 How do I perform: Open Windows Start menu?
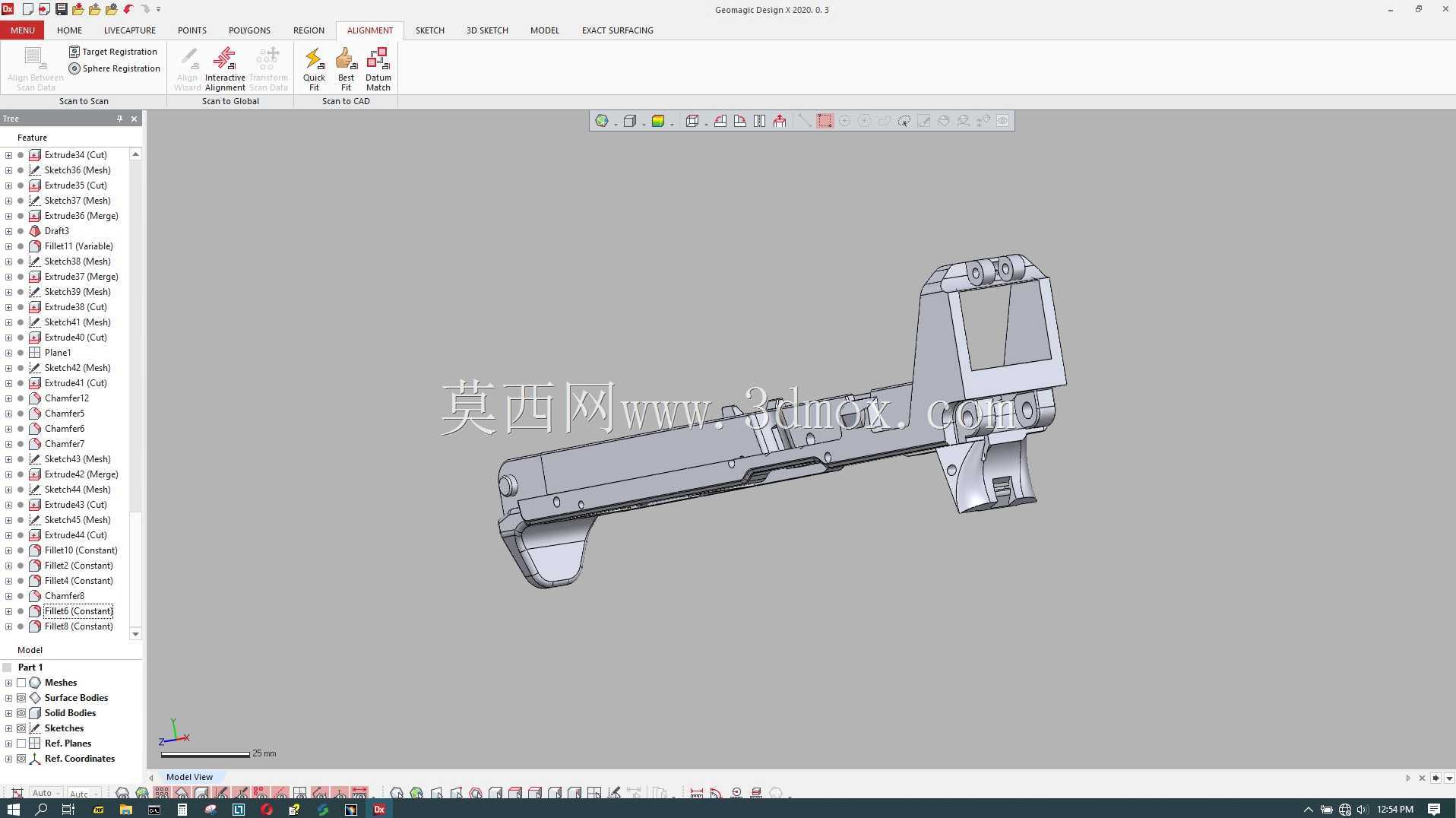click(13, 809)
